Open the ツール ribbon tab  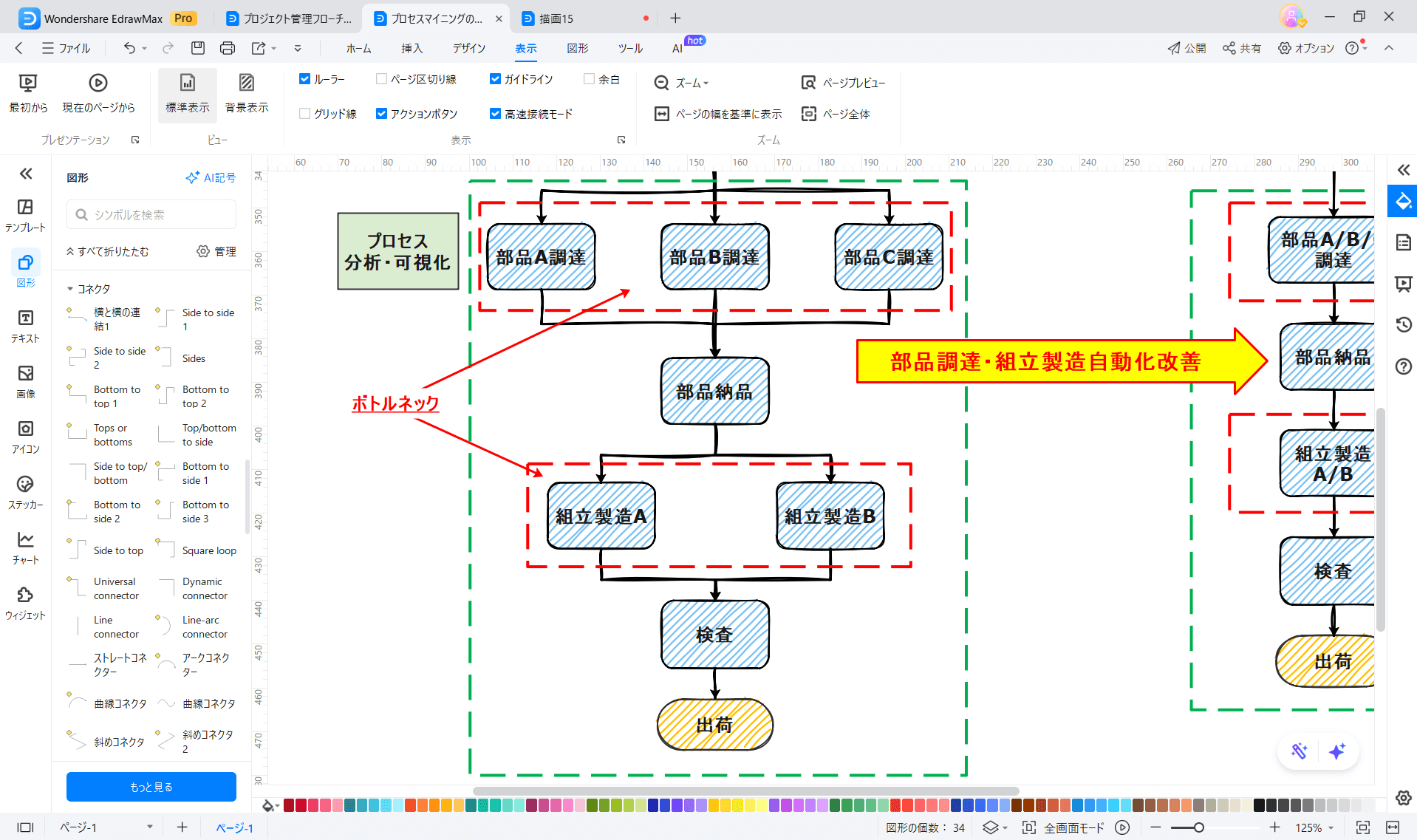tap(630, 48)
